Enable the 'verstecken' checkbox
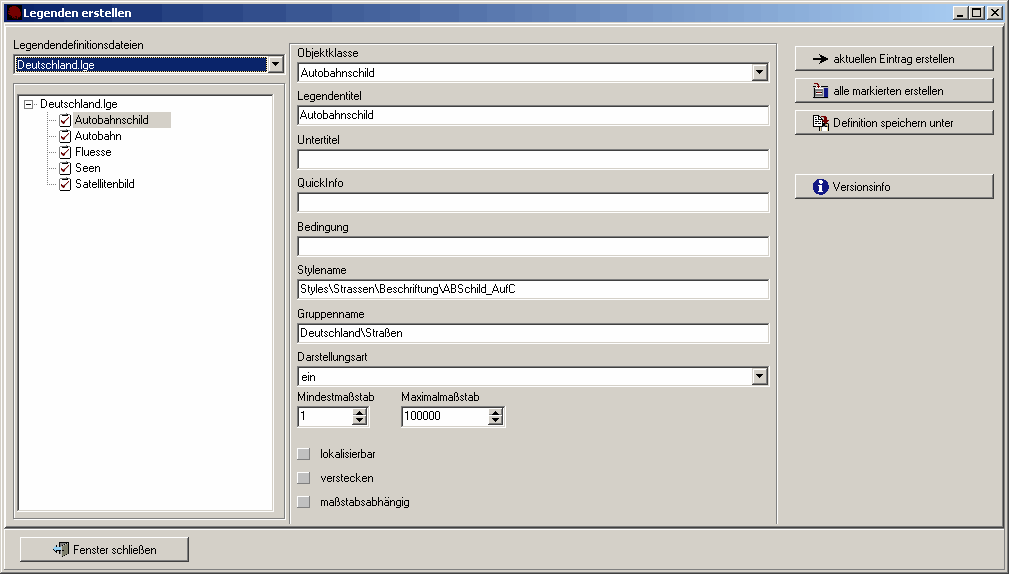 point(304,478)
